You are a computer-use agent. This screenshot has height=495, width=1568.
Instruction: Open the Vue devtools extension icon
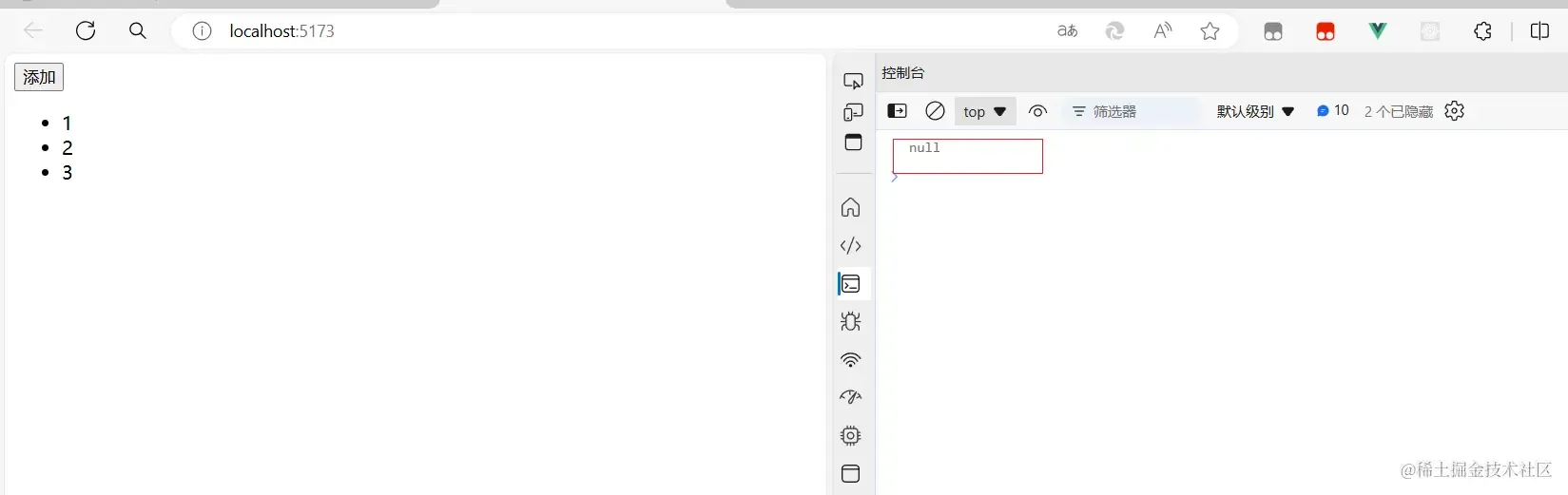coord(1377,31)
